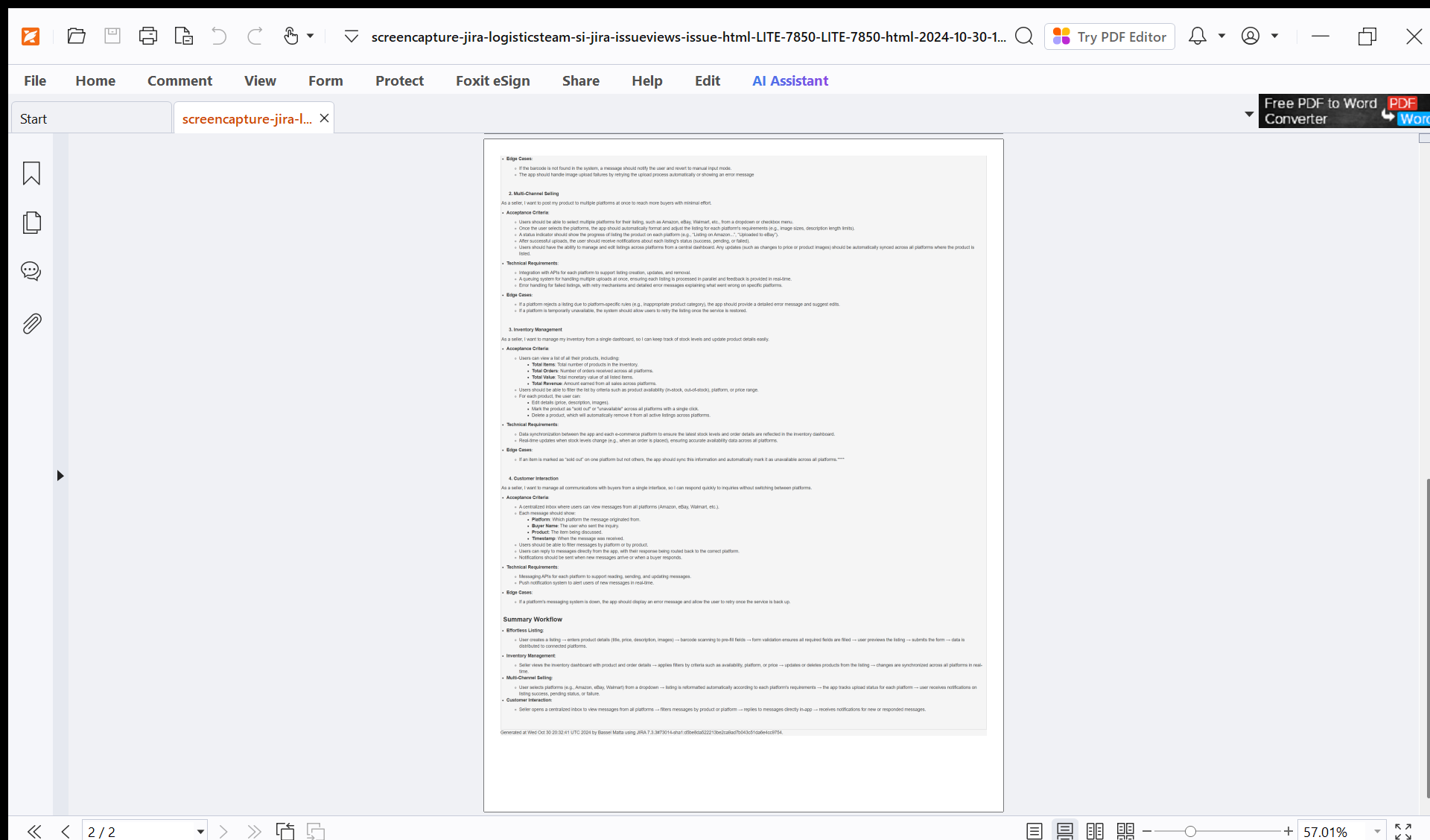Open the Bookmarks panel icon
This screenshot has width=1430, height=840.
31,174
